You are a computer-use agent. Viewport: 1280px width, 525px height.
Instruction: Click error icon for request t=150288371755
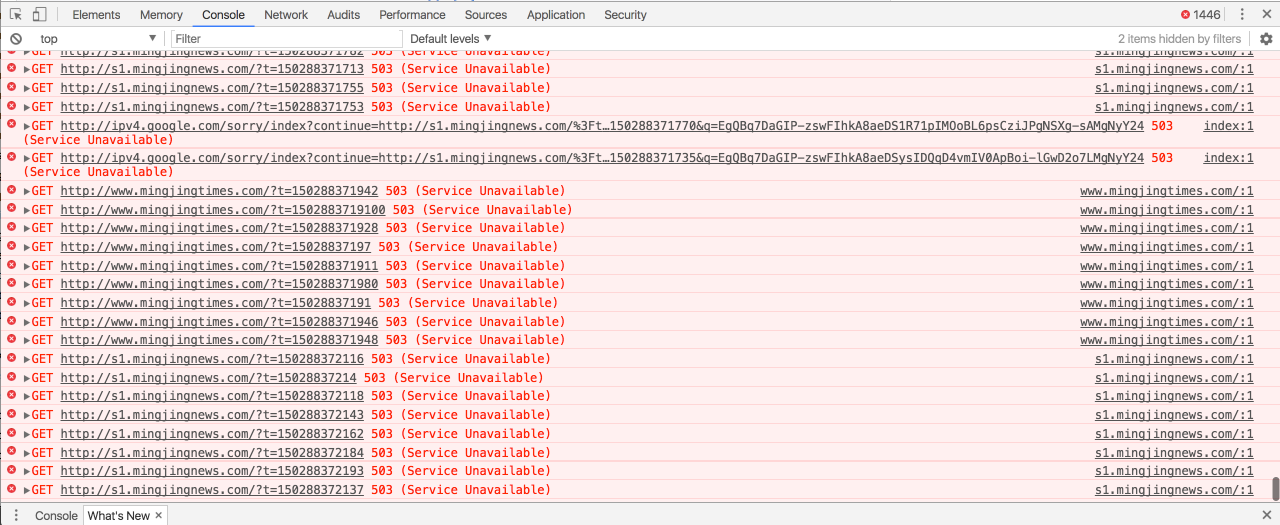(12, 87)
